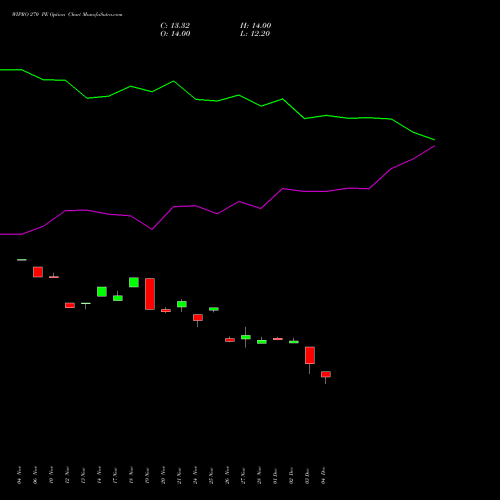Click the 20 Nov date label
This screenshot has width=500, height=500.
click(163, 475)
